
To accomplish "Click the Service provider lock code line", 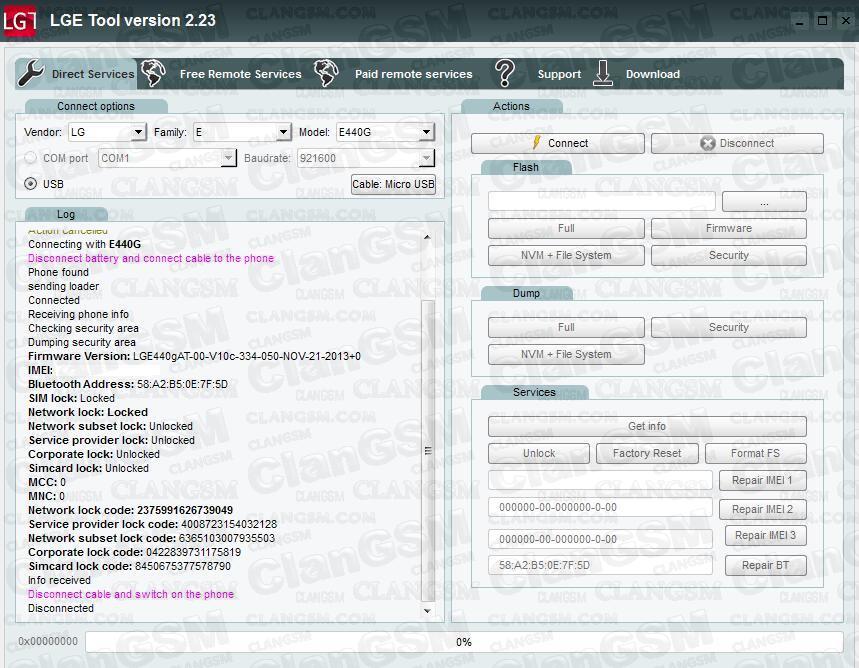I will (152, 524).
